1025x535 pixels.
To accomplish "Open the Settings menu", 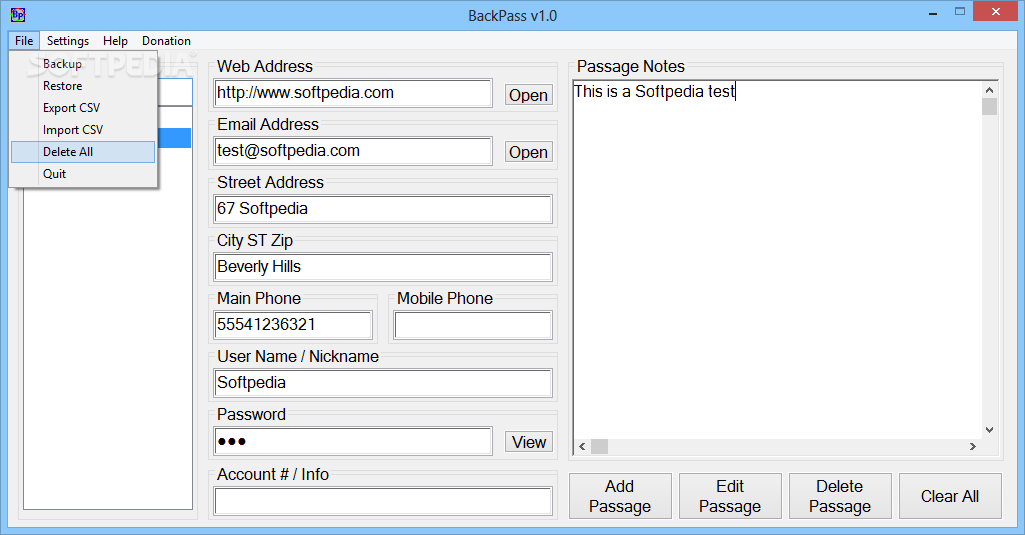I will [68, 41].
